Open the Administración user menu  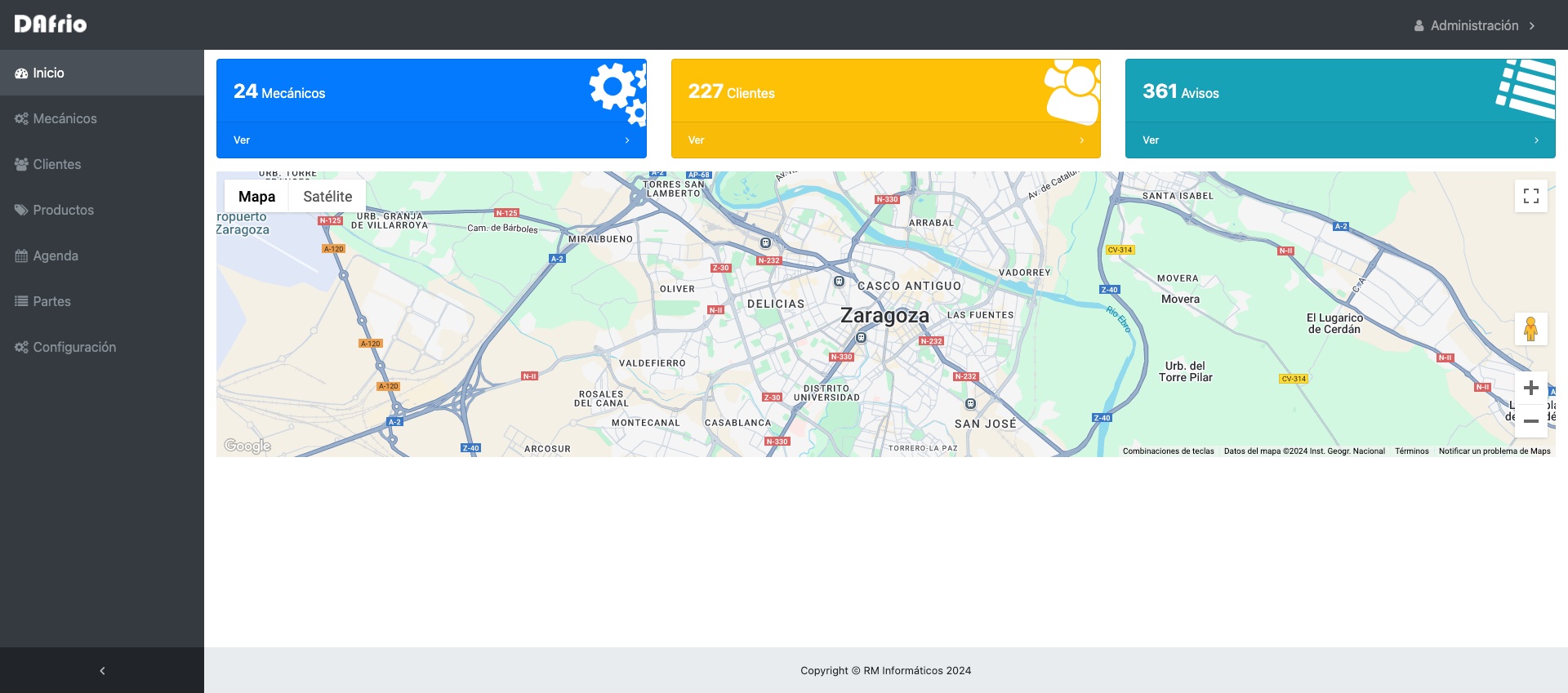pyautogui.click(x=1475, y=25)
